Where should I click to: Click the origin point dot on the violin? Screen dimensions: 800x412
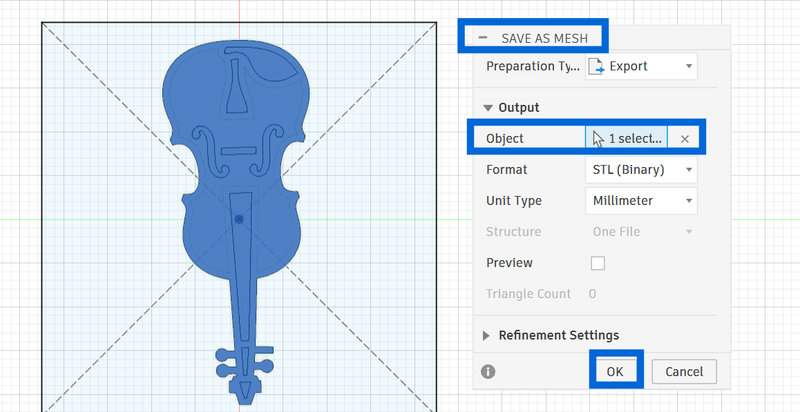point(239,219)
